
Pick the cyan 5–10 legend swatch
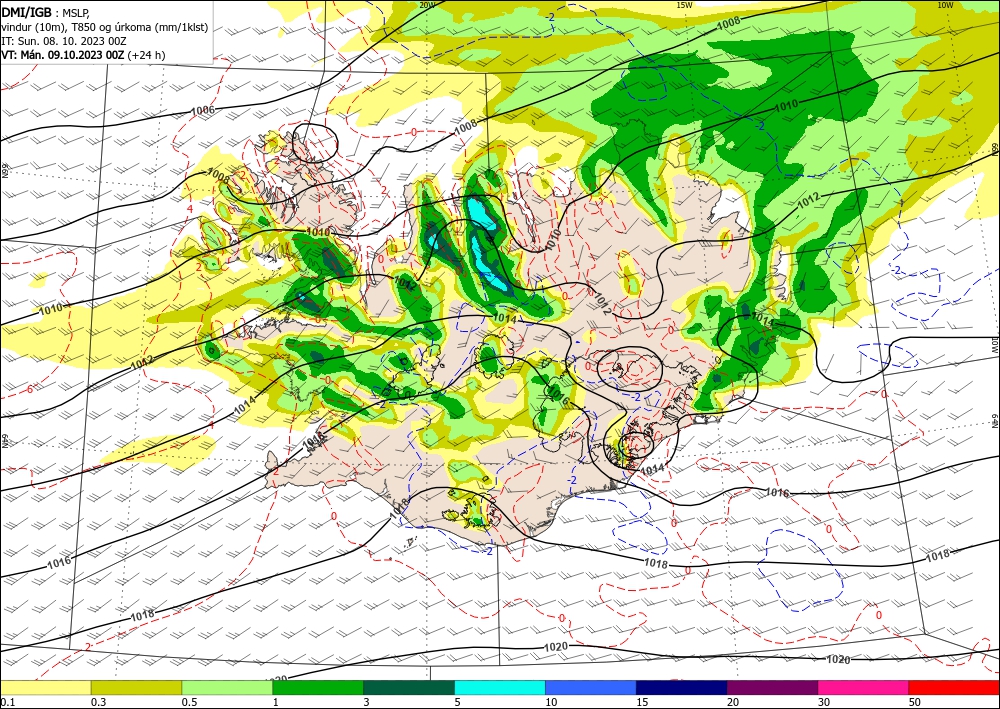point(500,687)
